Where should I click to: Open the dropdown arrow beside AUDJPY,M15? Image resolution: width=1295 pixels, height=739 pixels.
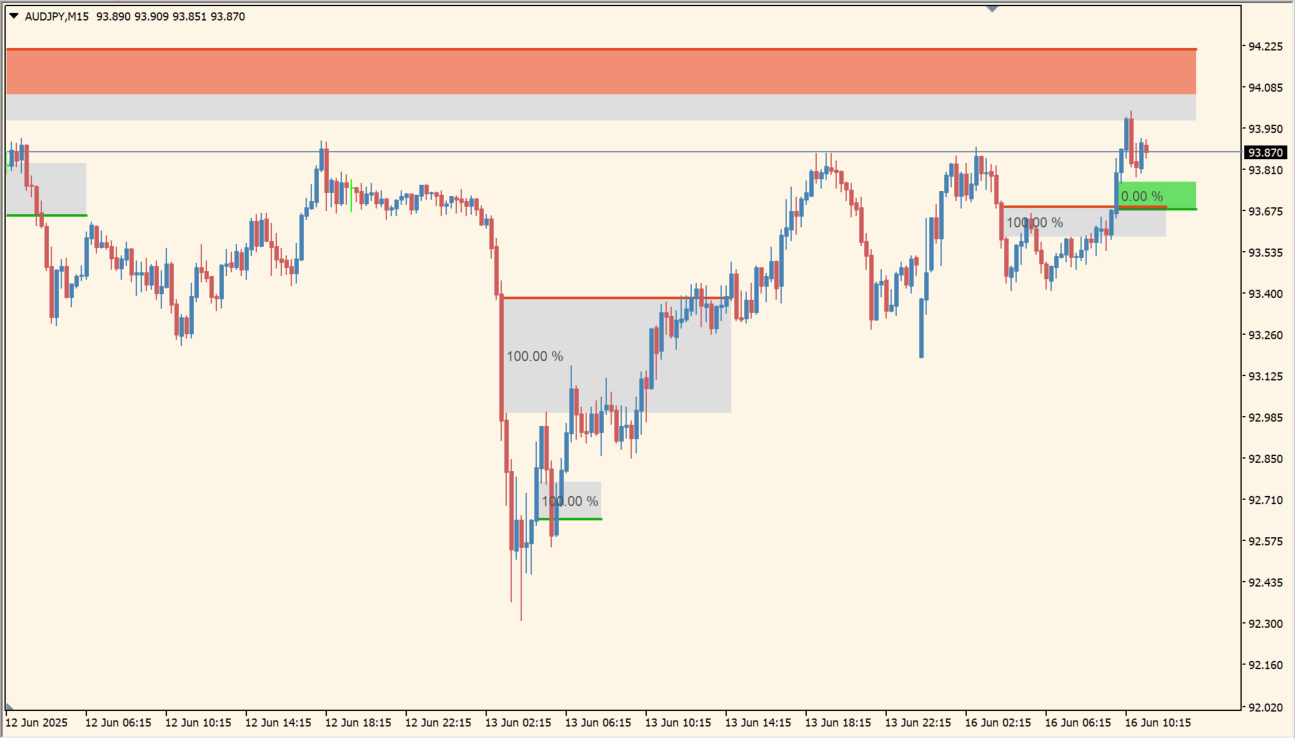point(13,16)
